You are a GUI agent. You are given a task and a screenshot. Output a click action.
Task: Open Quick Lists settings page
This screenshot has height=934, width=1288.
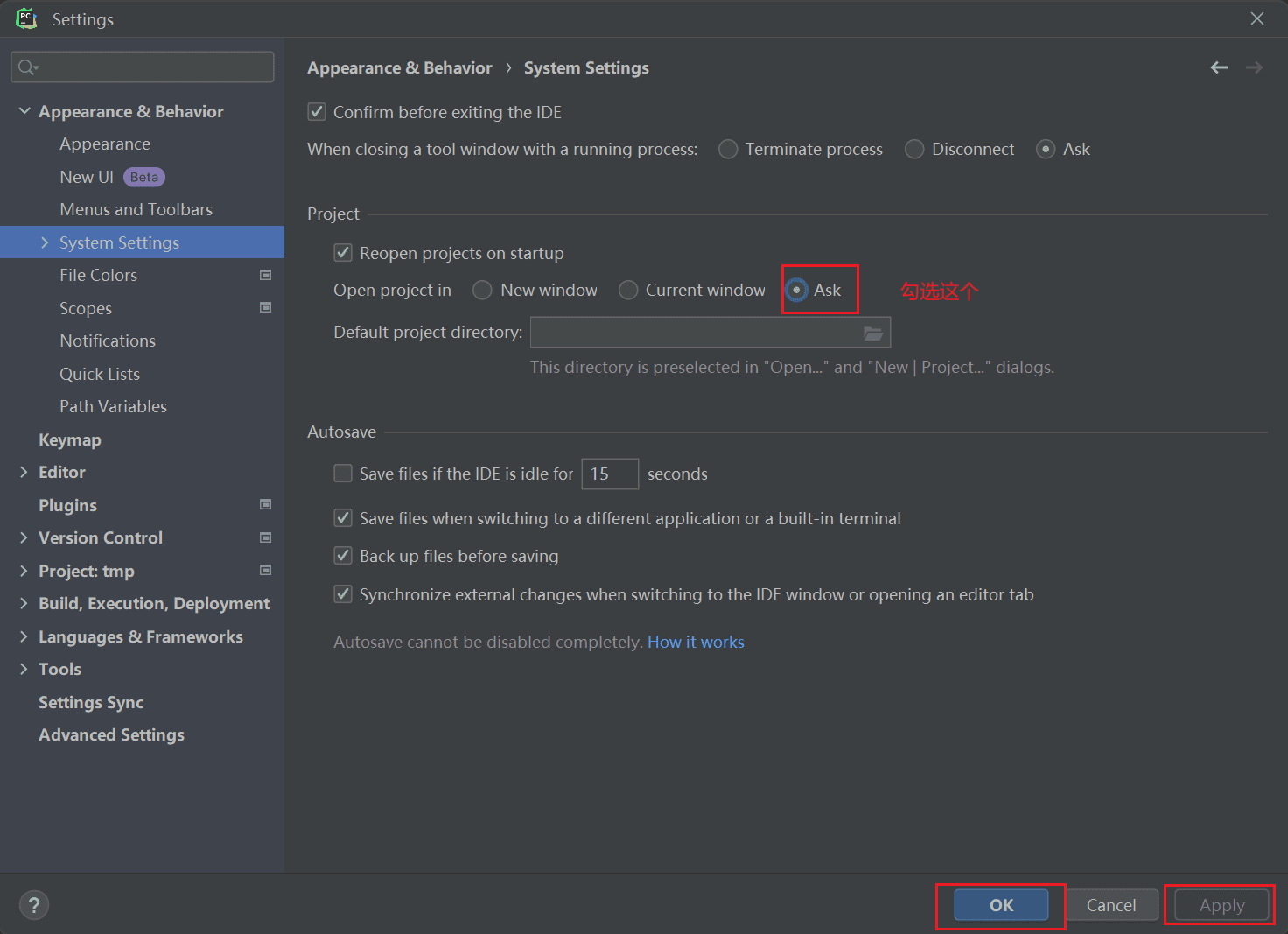coord(100,374)
